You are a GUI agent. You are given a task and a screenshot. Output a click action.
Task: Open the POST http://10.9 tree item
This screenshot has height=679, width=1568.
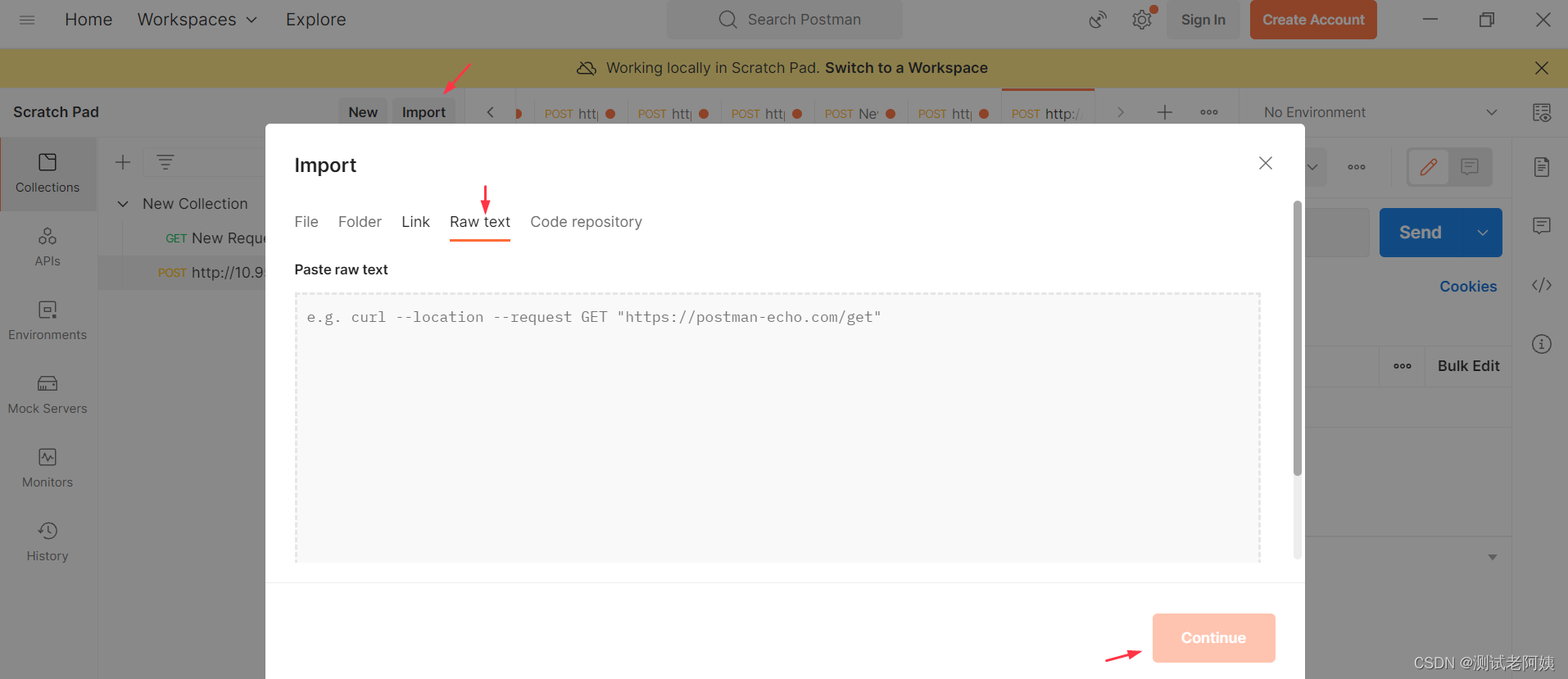(211, 273)
